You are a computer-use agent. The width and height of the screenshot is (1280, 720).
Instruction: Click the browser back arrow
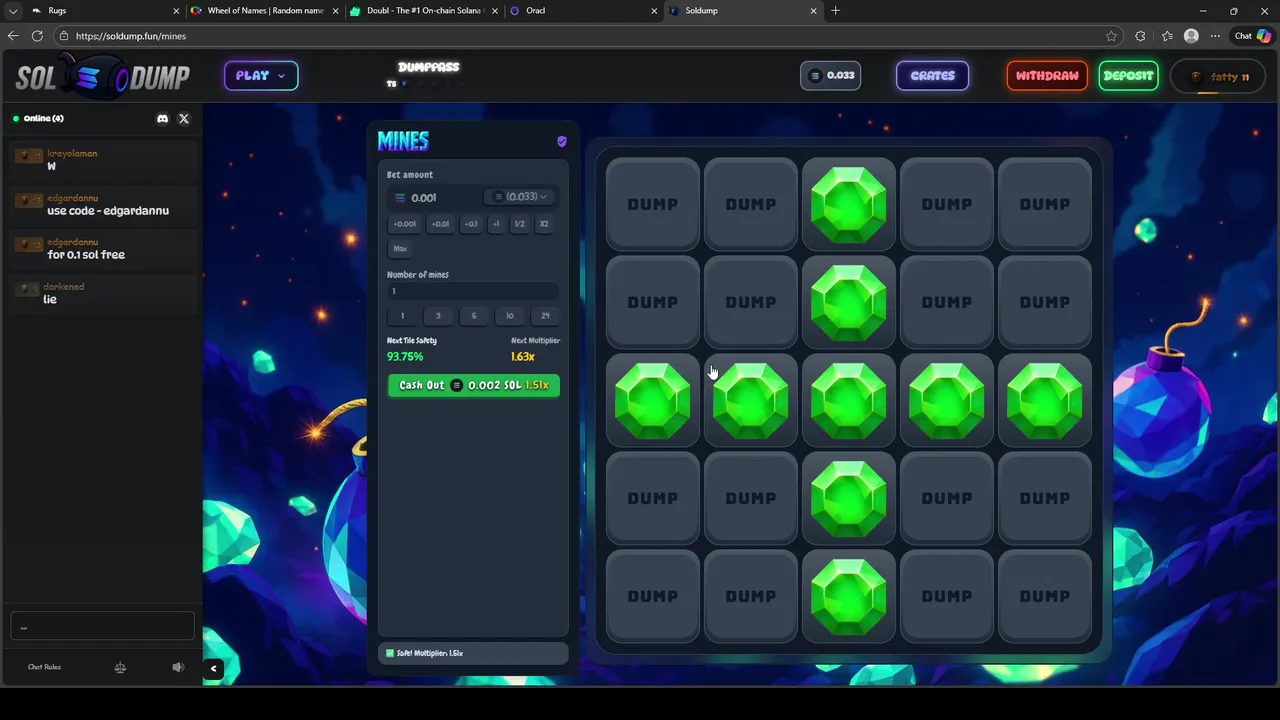pos(13,36)
